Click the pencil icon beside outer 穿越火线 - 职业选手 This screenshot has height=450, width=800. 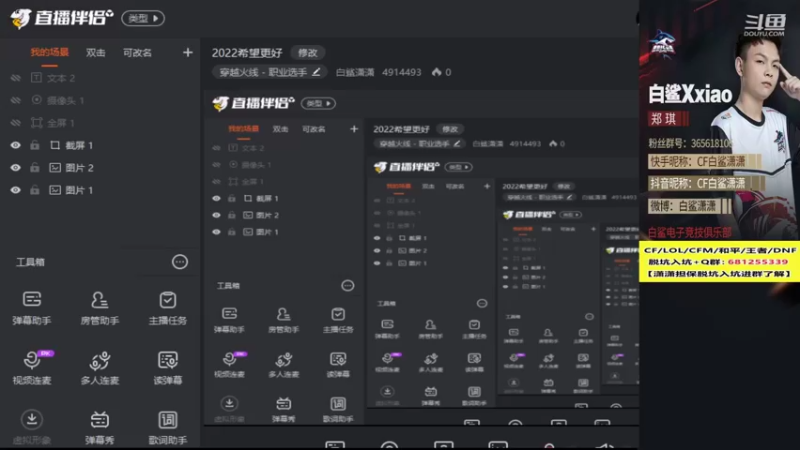(316, 72)
